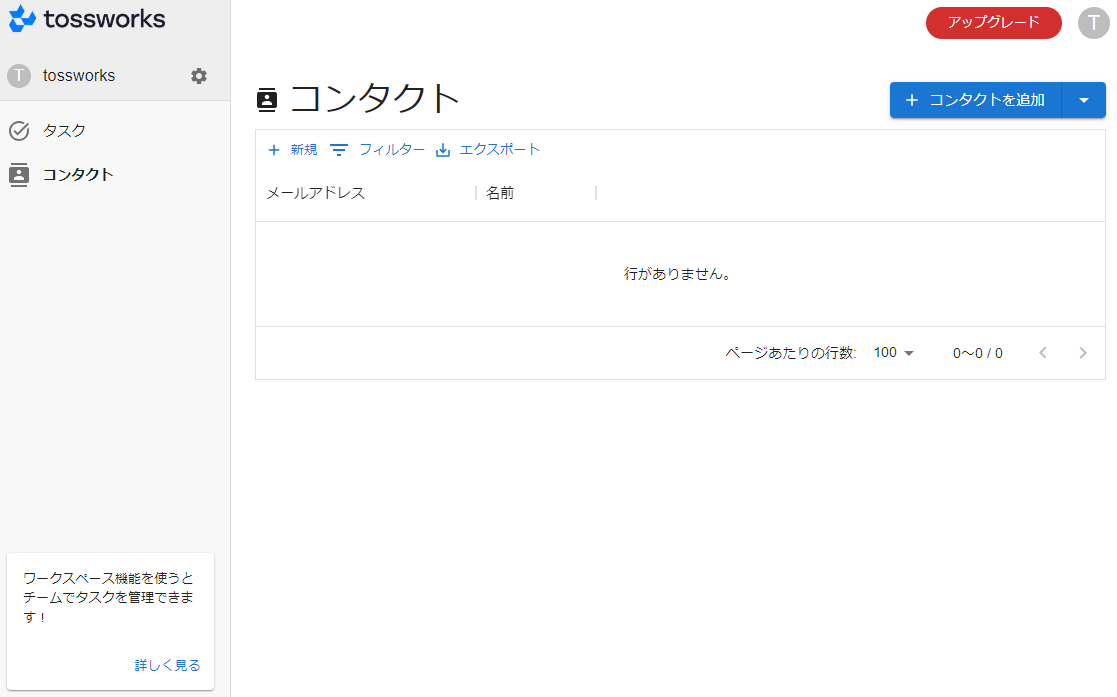Open rows per page 100 dropdown
This screenshot has height=697, width=1117.
(x=894, y=353)
